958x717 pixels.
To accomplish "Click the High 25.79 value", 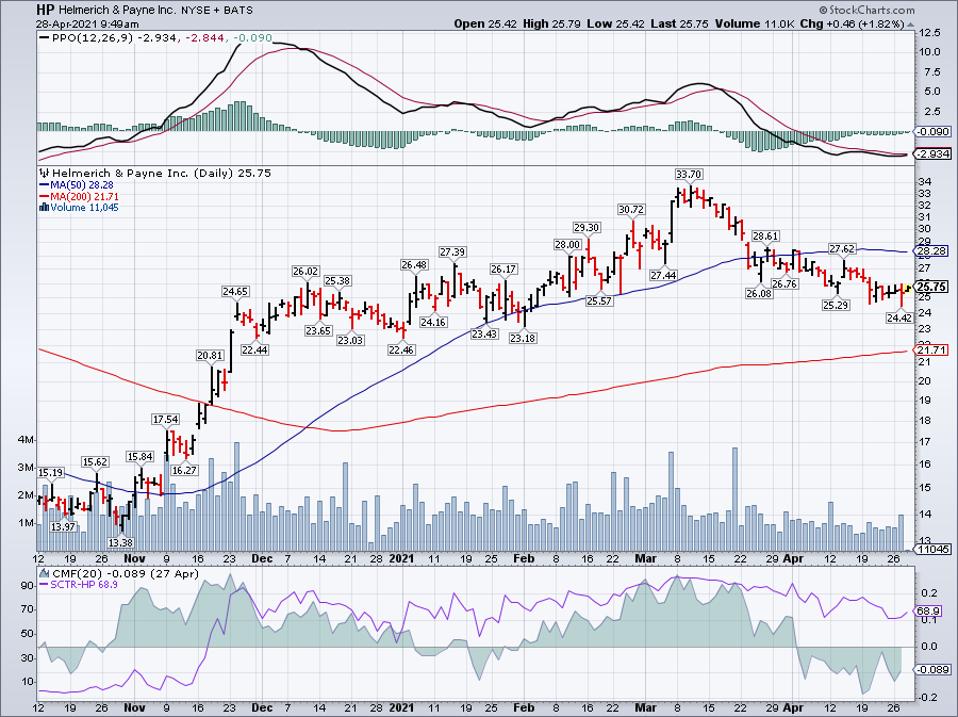I will click(x=550, y=24).
